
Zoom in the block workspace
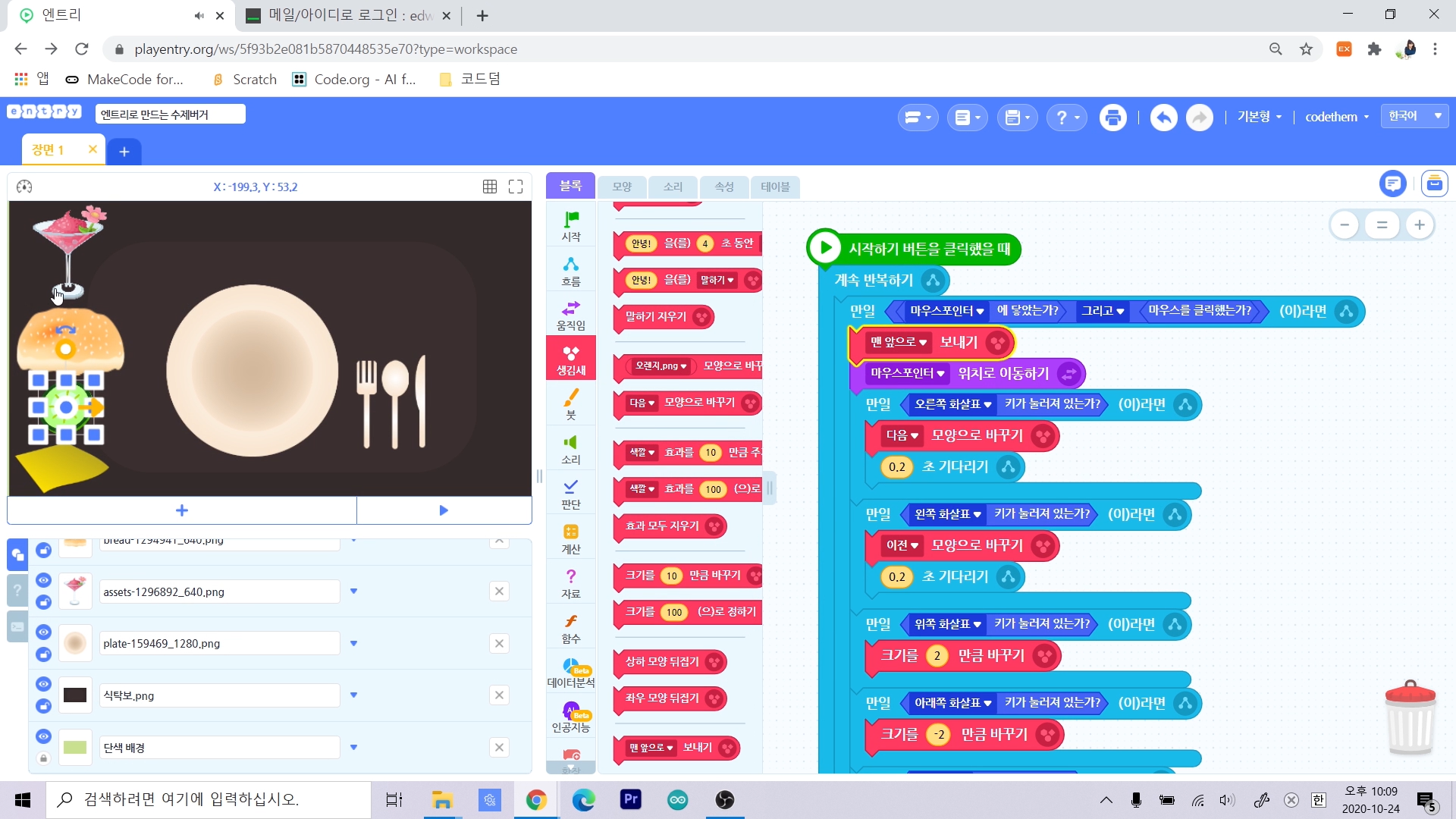tap(1420, 224)
